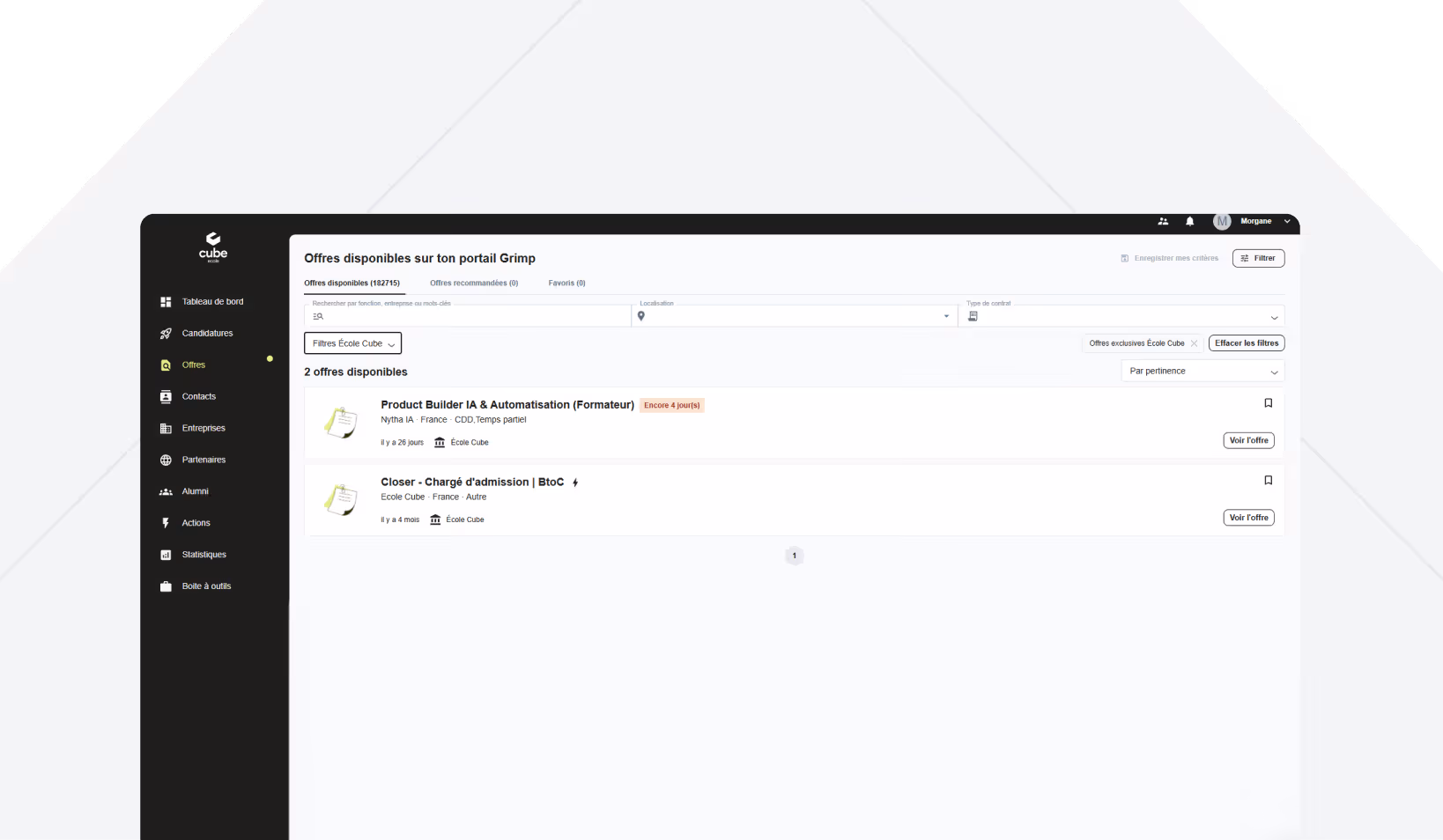Click the location pin icon

tap(641, 316)
